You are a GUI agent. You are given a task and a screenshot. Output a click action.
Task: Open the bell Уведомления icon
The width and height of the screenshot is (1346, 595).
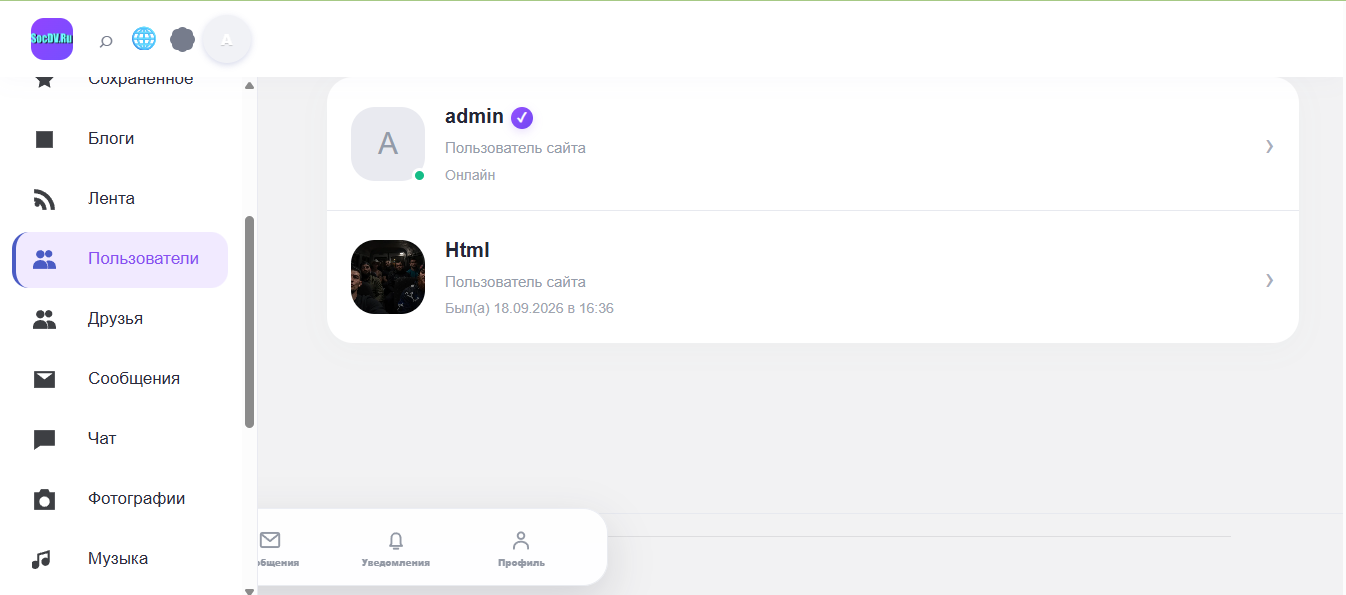click(x=396, y=541)
